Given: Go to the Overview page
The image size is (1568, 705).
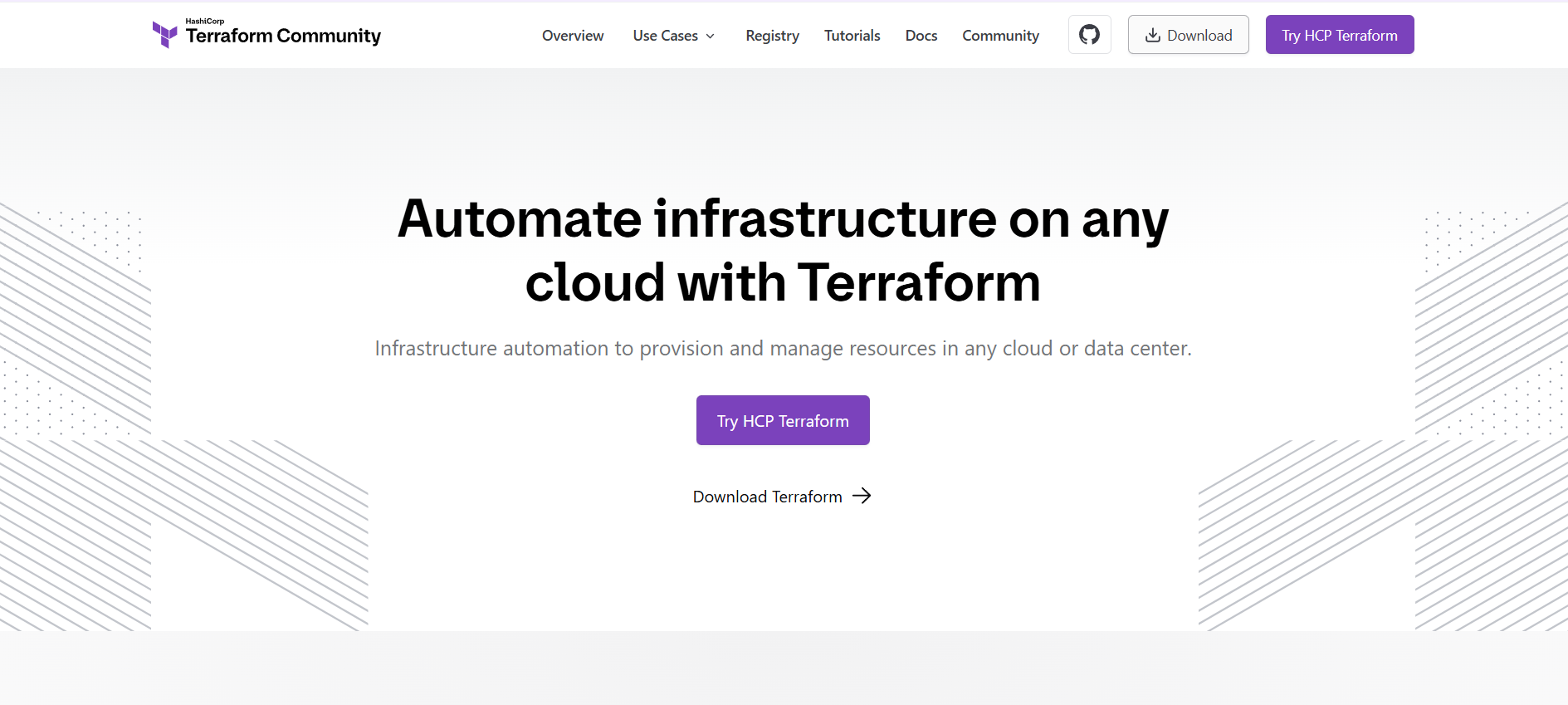Looking at the screenshot, I should pos(573,36).
